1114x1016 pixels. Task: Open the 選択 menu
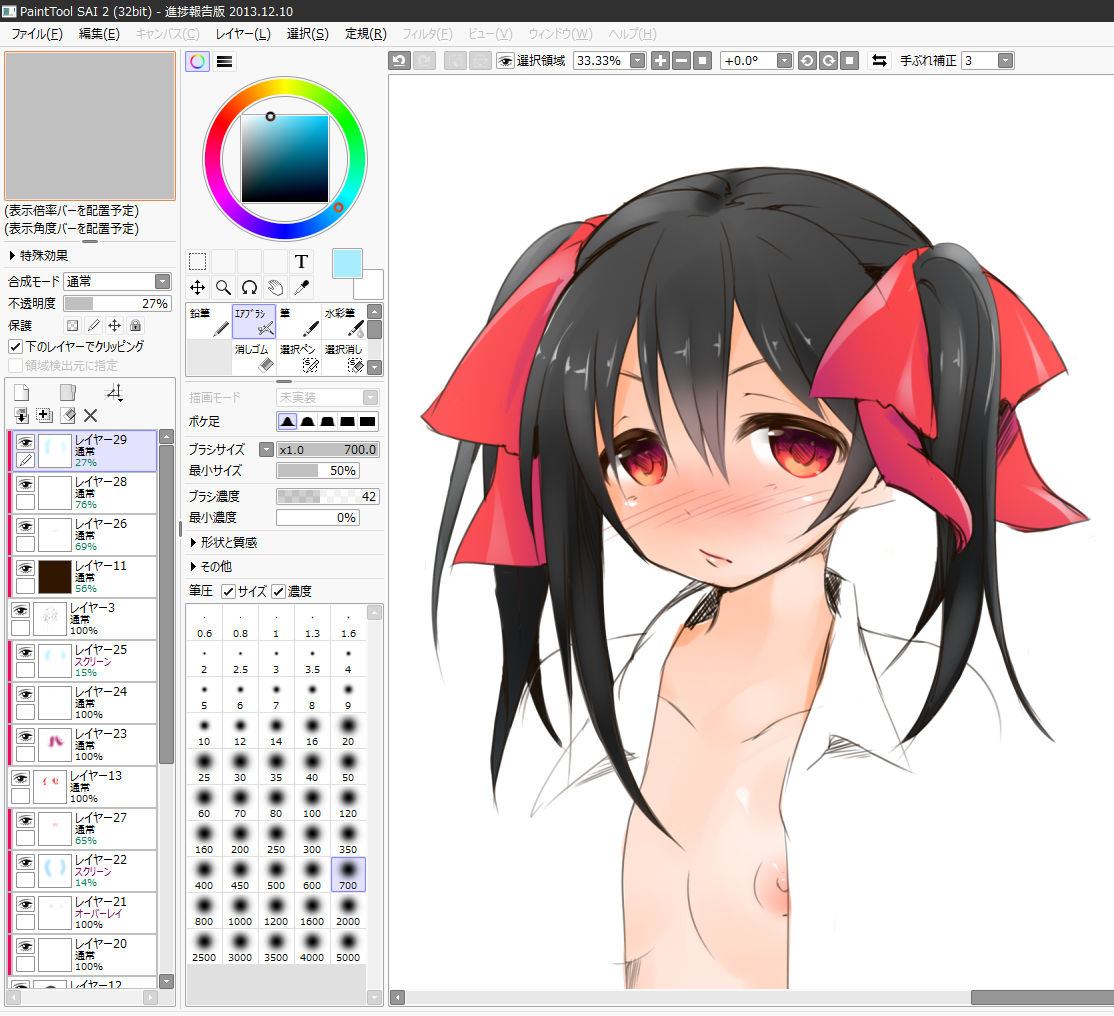[x=308, y=33]
